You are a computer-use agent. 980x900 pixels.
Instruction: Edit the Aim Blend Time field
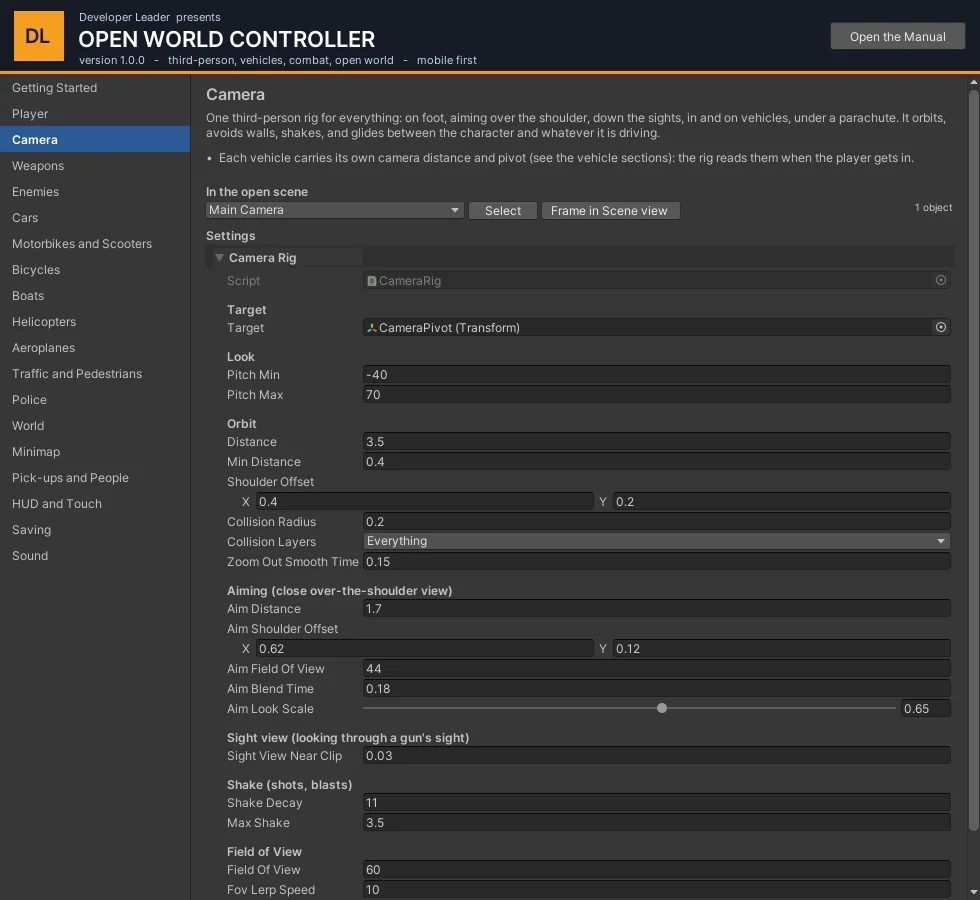click(x=657, y=689)
